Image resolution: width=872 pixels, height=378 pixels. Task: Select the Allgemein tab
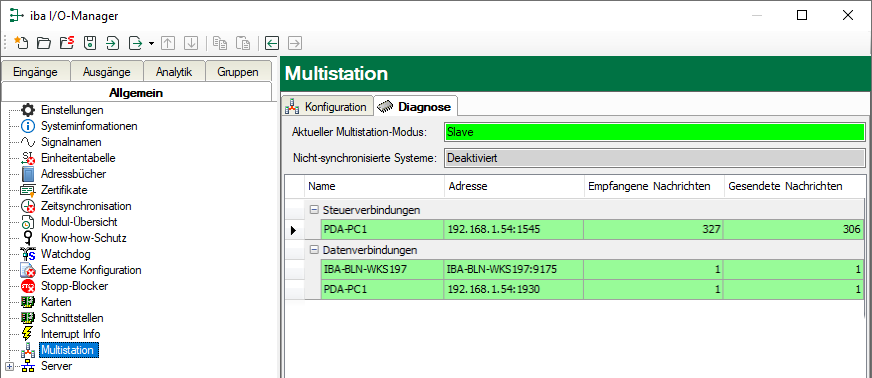click(x=136, y=92)
